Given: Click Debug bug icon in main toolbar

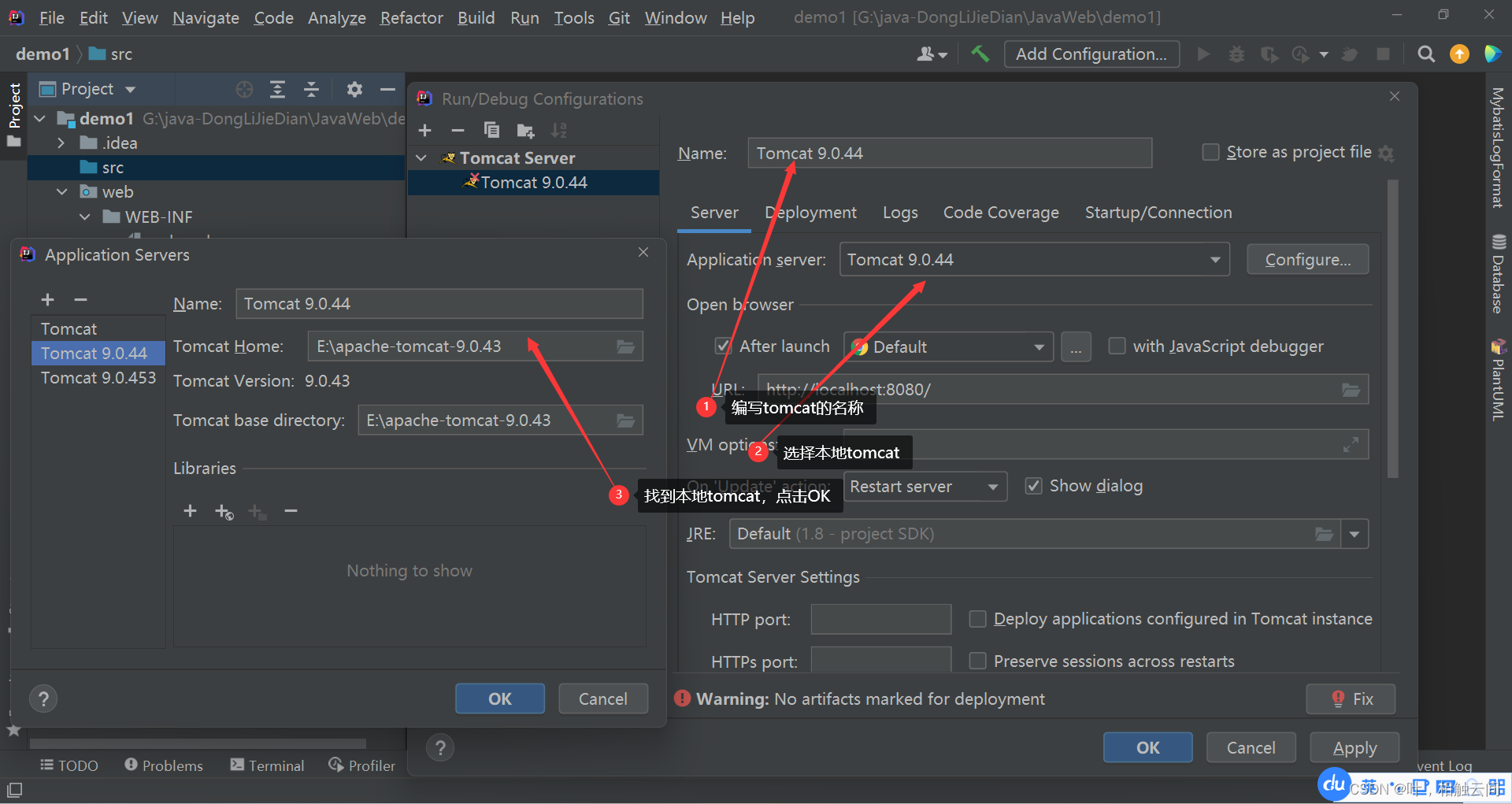Looking at the screenshot, I should pyautogui.click(x=1236, y=54).
